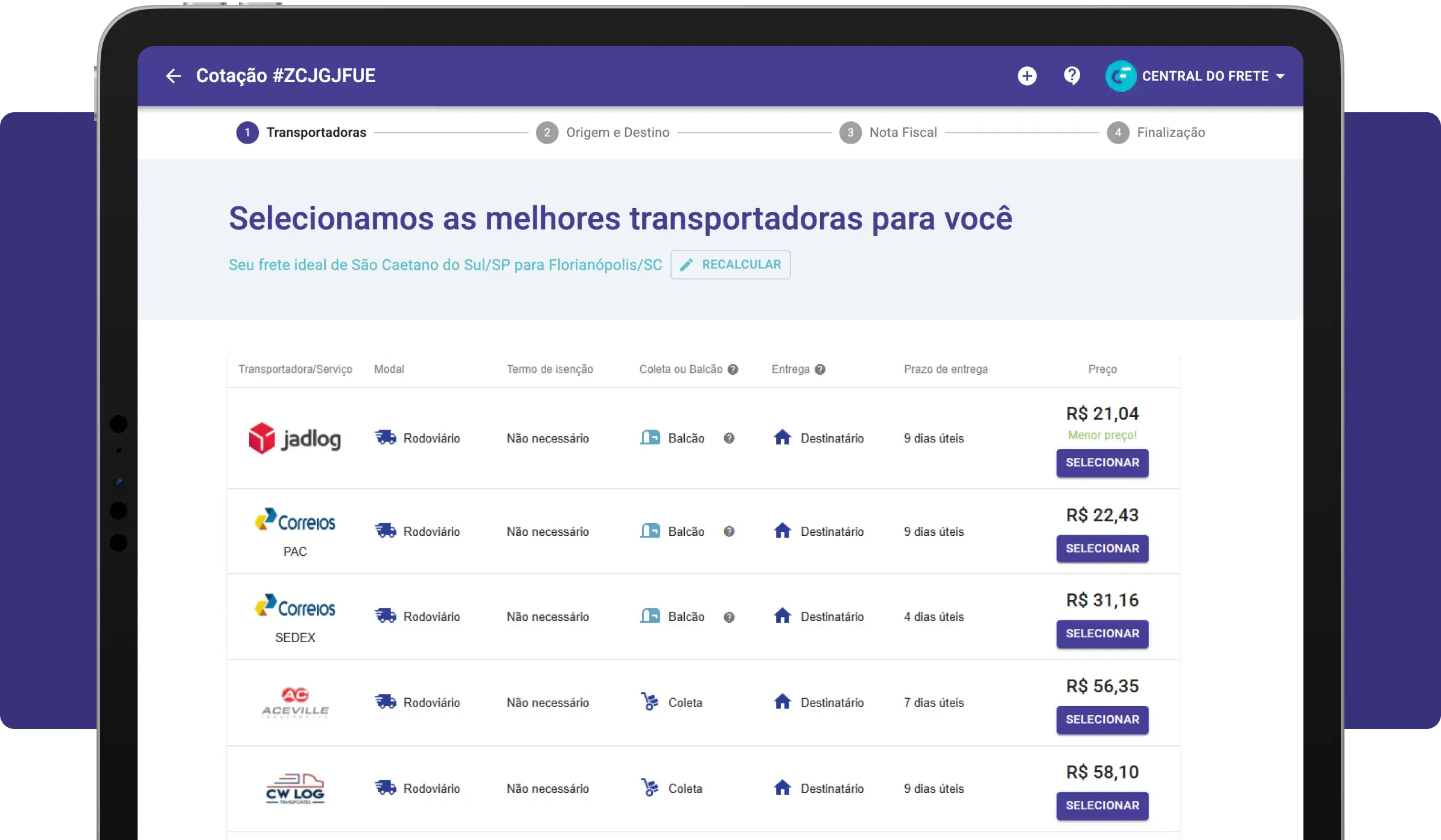Click the Termo de isenção column header
Viewport: 1441px width, 840px height.
tap(550, 369)
